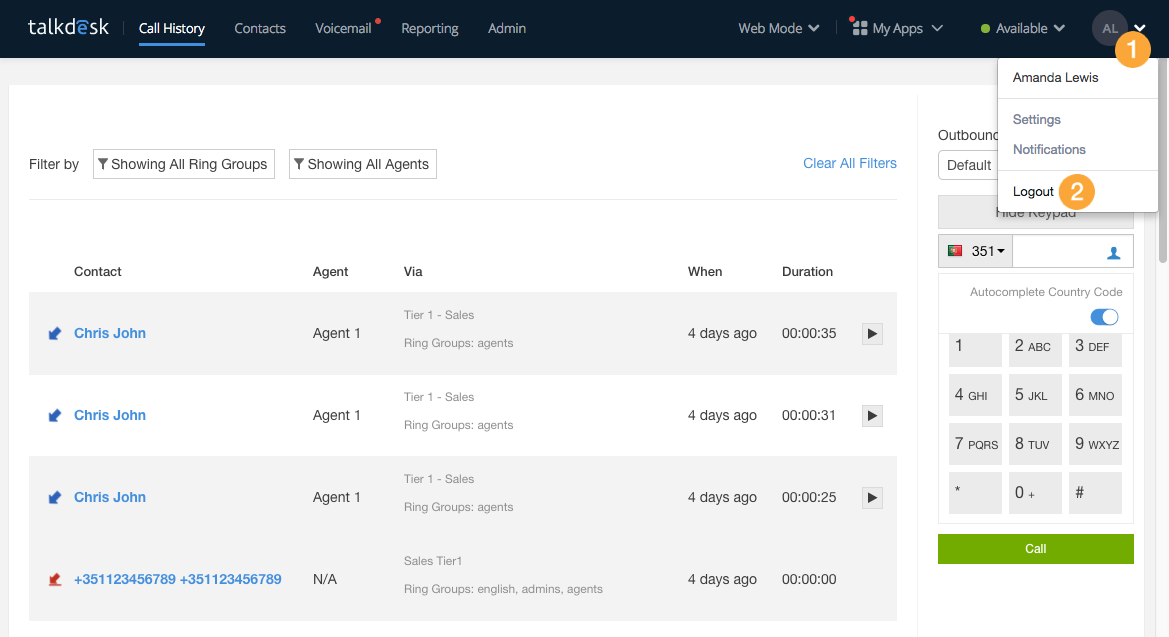The image size is (1169, 637).
Task: Select Notifications in the user menu
Action: [x=1049, y=149]
